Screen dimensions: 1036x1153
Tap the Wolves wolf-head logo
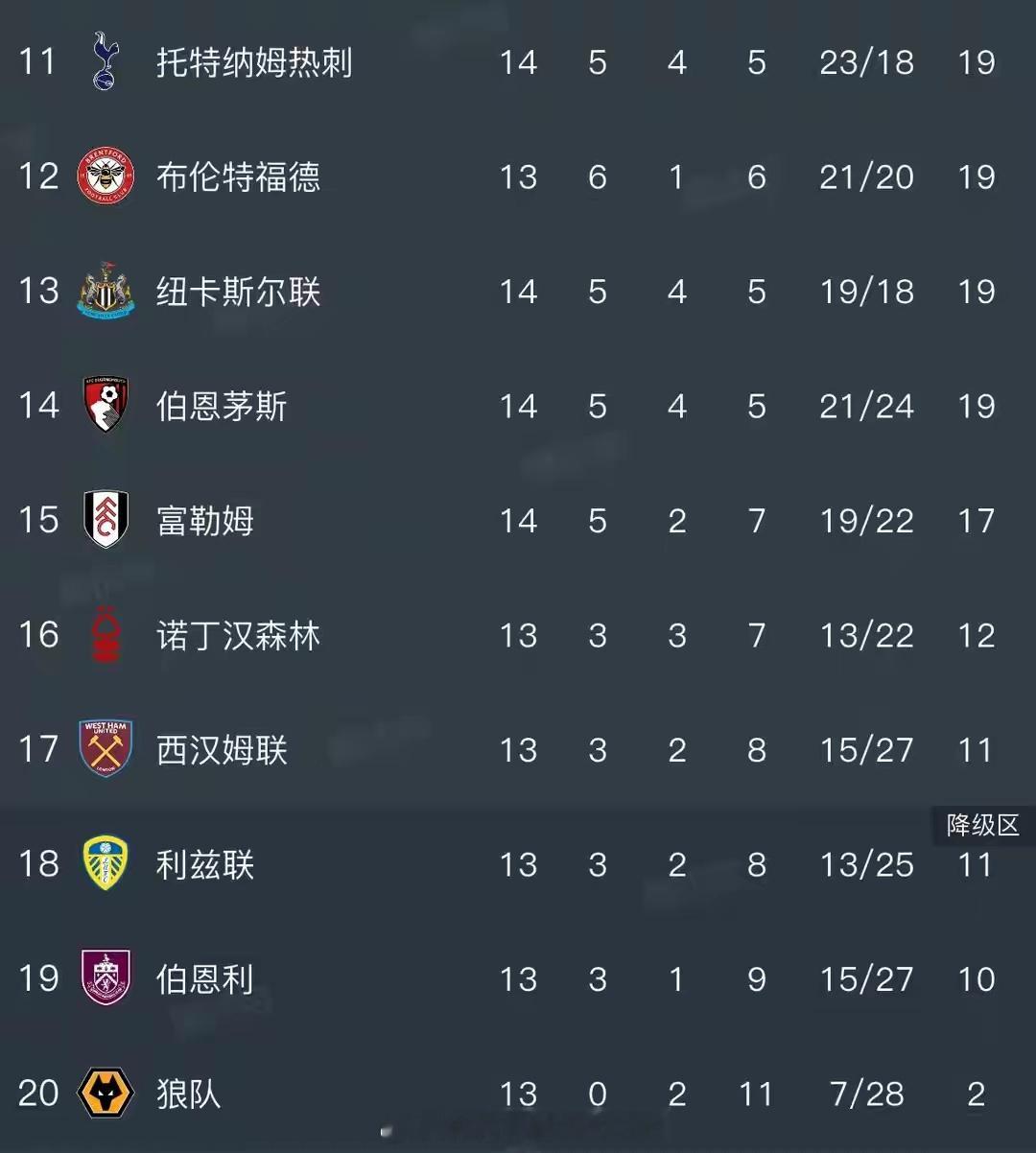point(106,1094)
